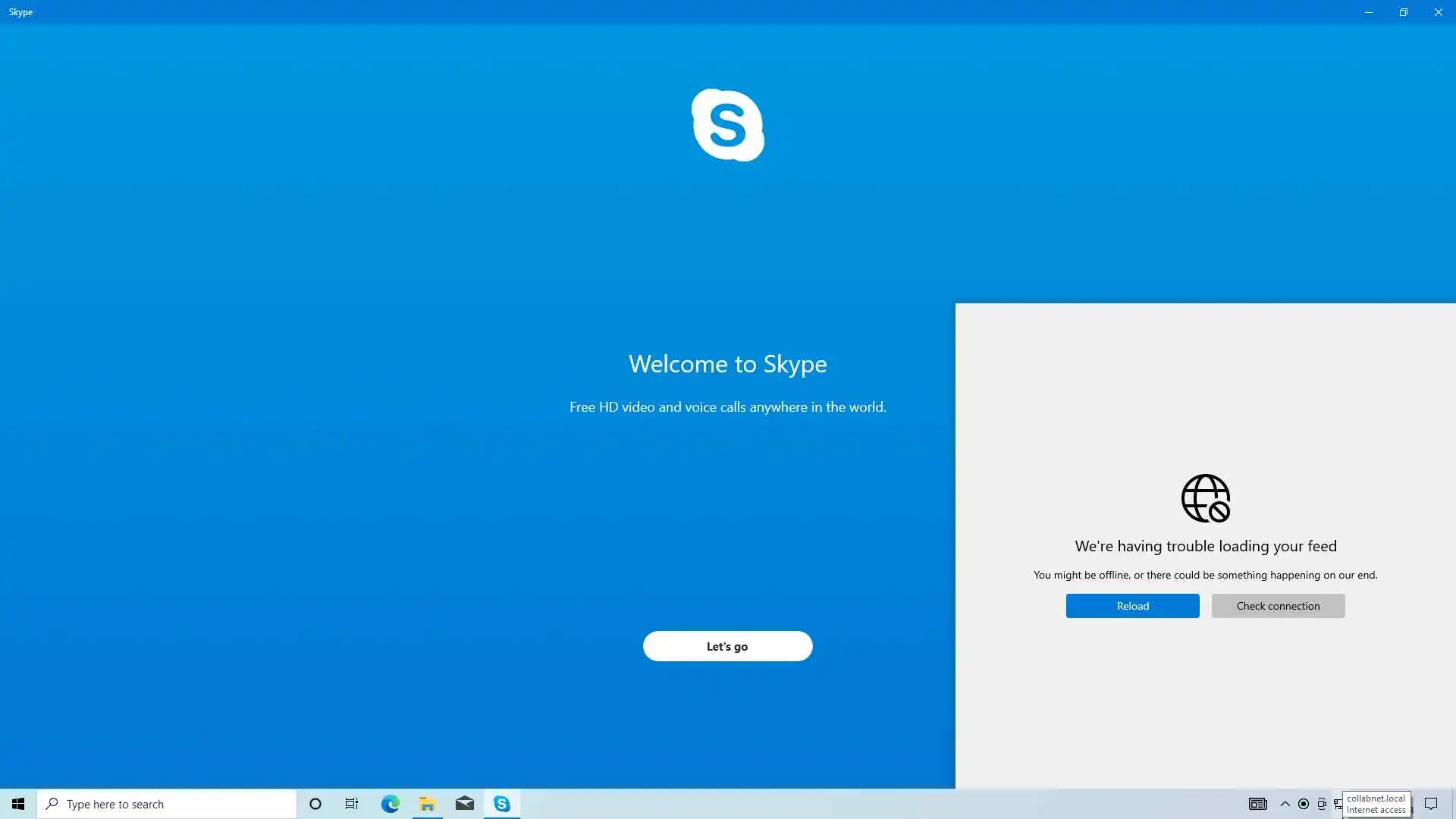Image resolution: width=1456 pixels, height=819 pixels.
Task: Click the offline globe feed icon
Action: click(x=1205, y=498)
